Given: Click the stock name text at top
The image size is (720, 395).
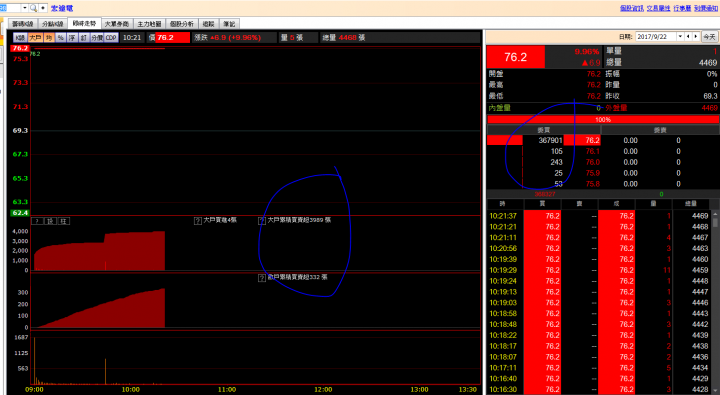Looking at the screenshot, I should [x=62, y=8].
